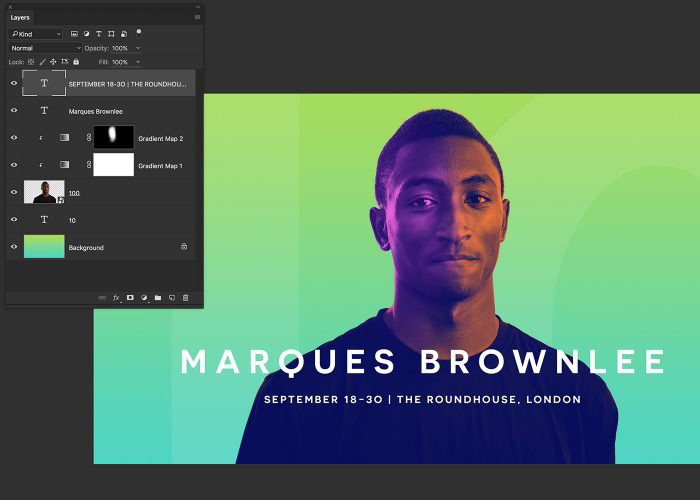
Task: Click the Gradient Map 2 mask thumbnail
Action: pos(113,137)
